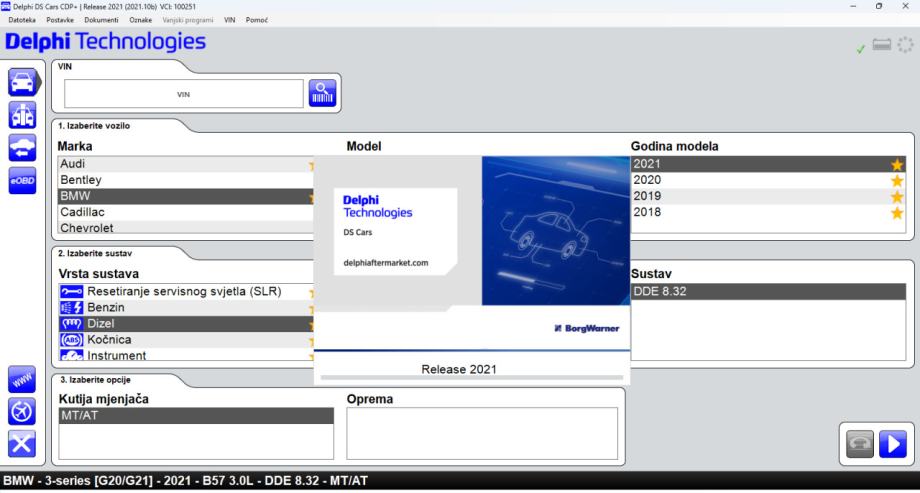The image size is (920, 493).
Task: Click the www web browser sidebar icon
Action: pyautogui.click(x=22, y=381)
